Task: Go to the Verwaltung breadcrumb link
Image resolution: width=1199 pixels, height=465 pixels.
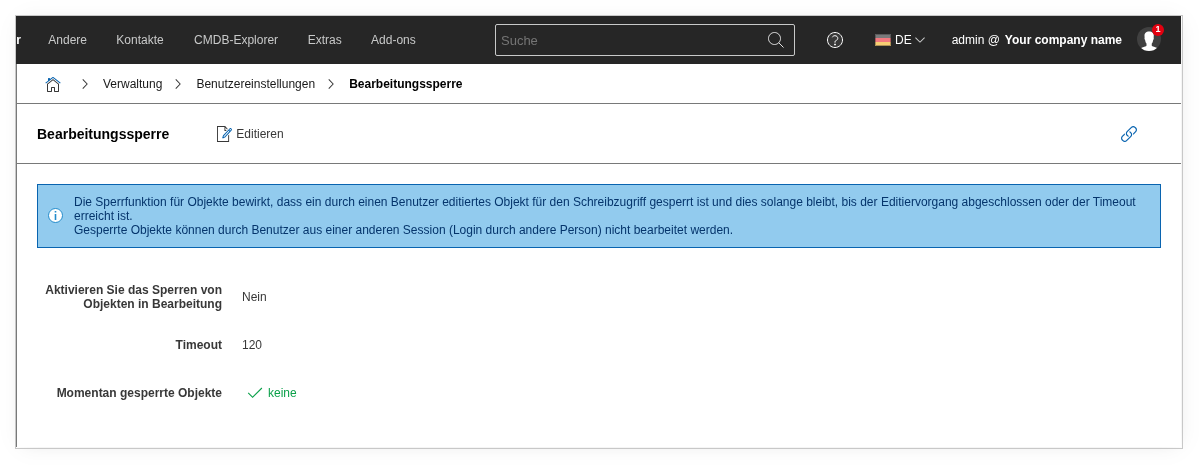Action: click(132, 84)
